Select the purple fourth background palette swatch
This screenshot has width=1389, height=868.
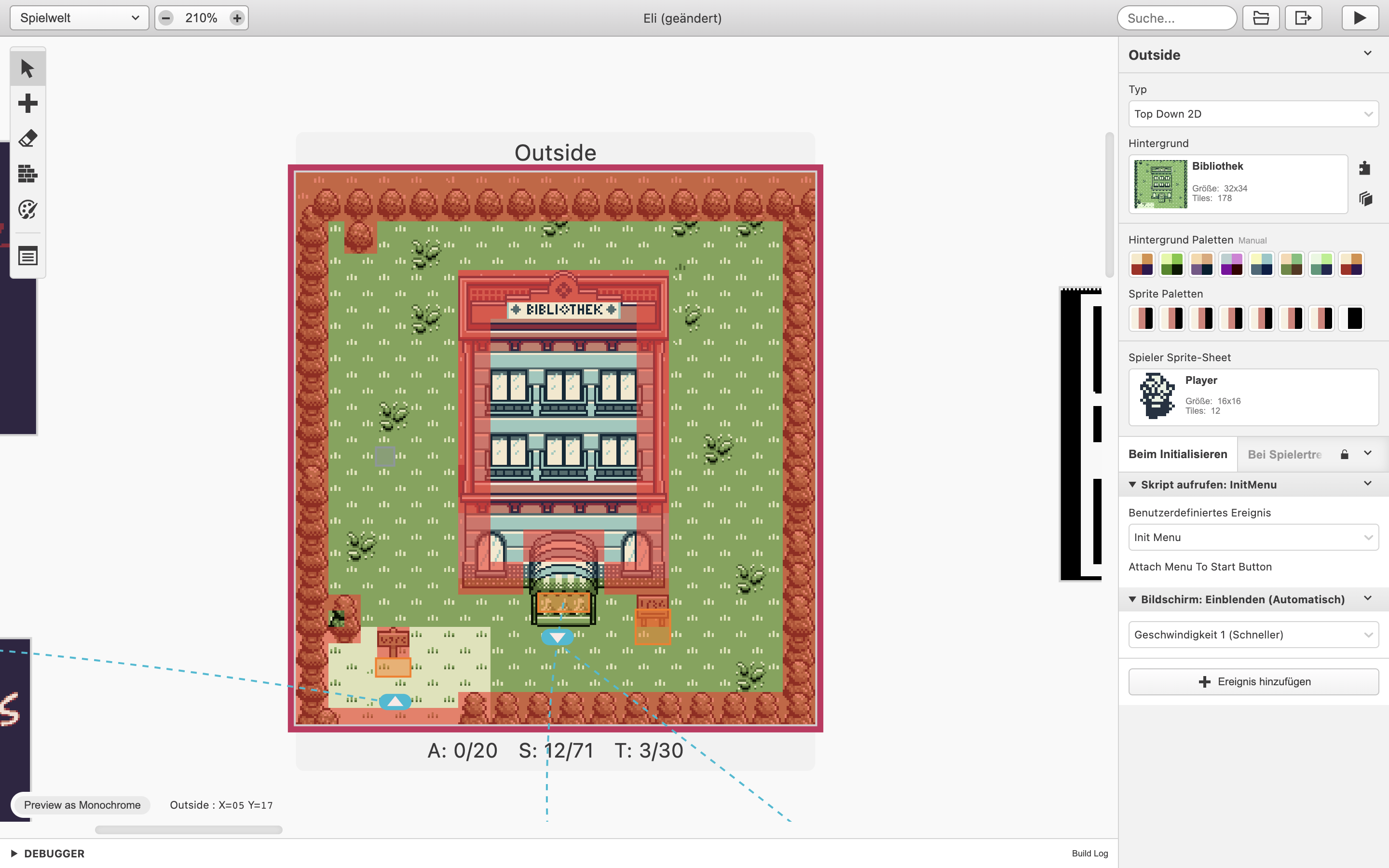coord(1231,264)
